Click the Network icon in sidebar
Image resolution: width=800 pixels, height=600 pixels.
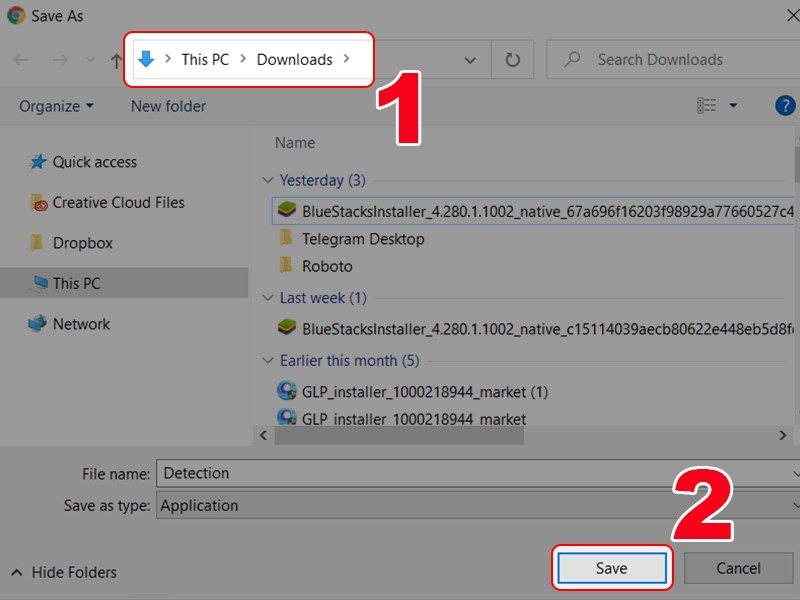pyautogui.click(x=37, y=323)
